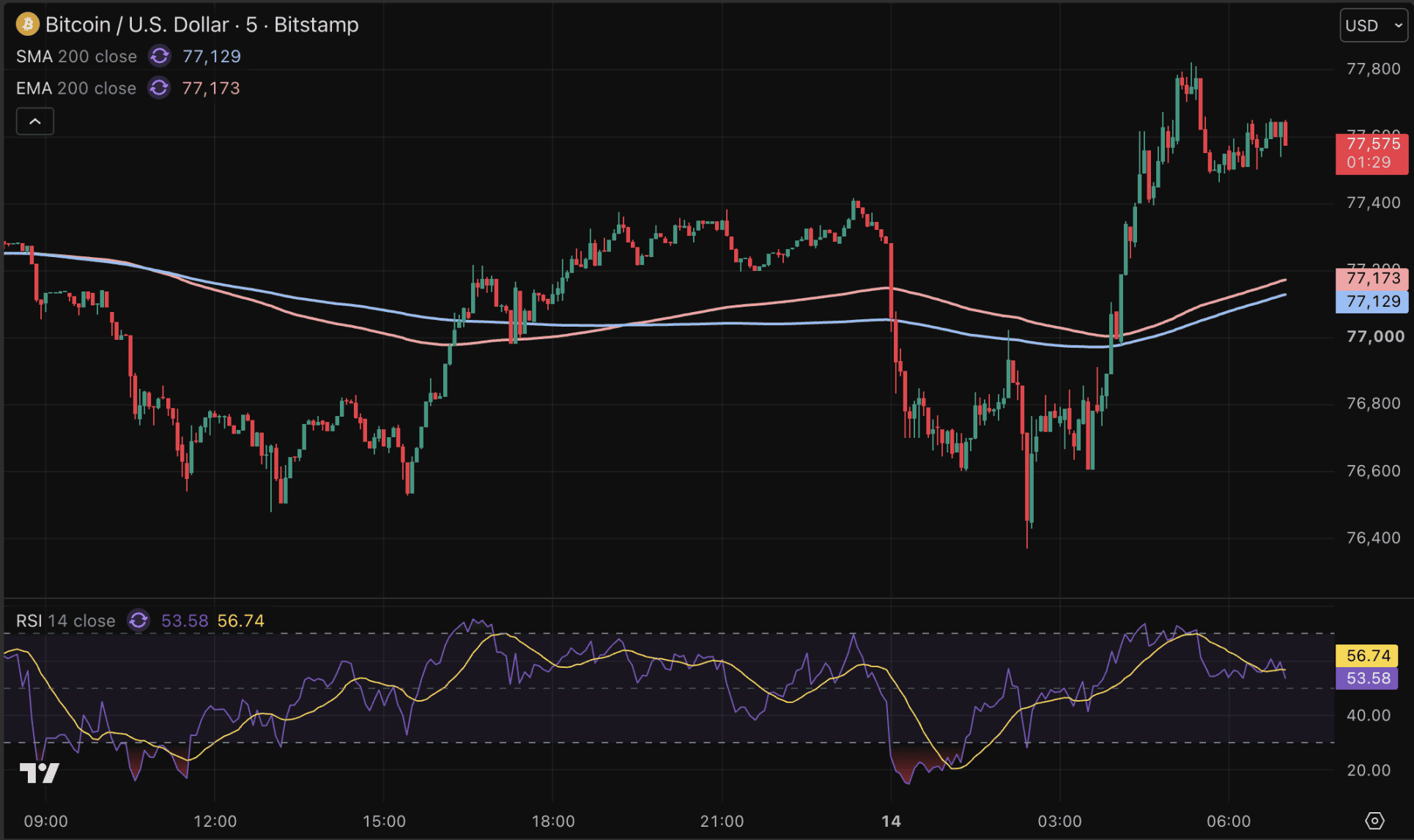Click the 77,400 price axis label
Screen dimensions: 1414x840
coord(1374,203)
